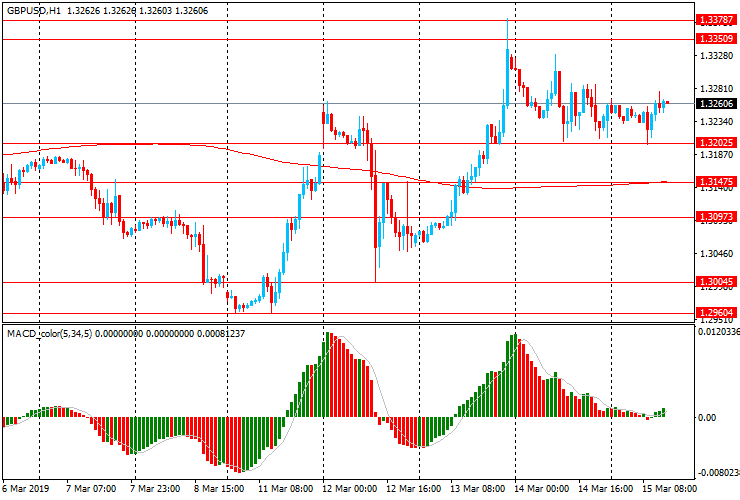Image resolution: width=740 pixels, height=500 pixels.
Task: Select the 14 Mar 16:00 time label
Action: pyautogui.click(x=606, y=490)
